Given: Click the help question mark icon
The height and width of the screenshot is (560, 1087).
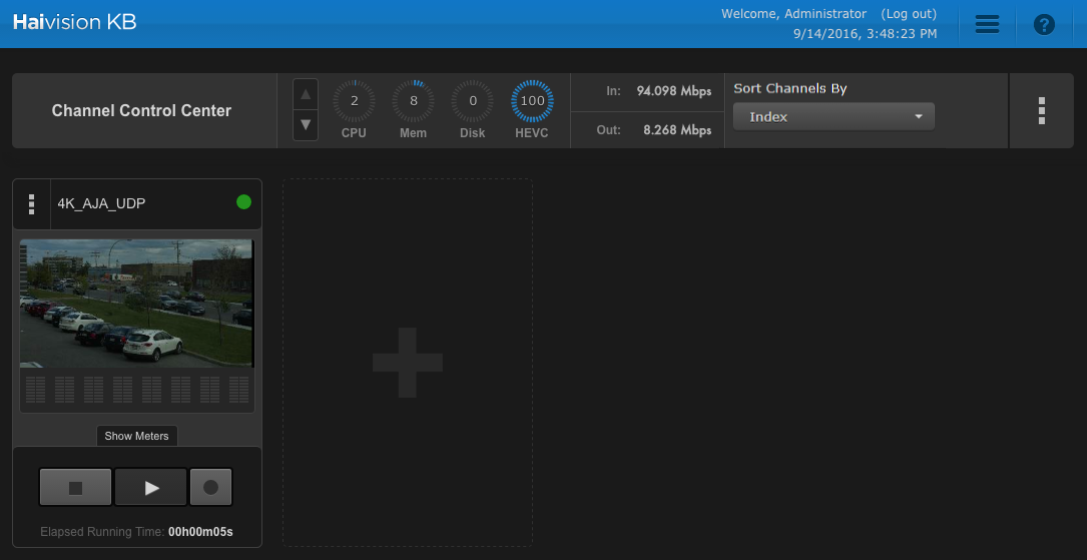Looking at the screenshot, I should (x=1044, y=25).
